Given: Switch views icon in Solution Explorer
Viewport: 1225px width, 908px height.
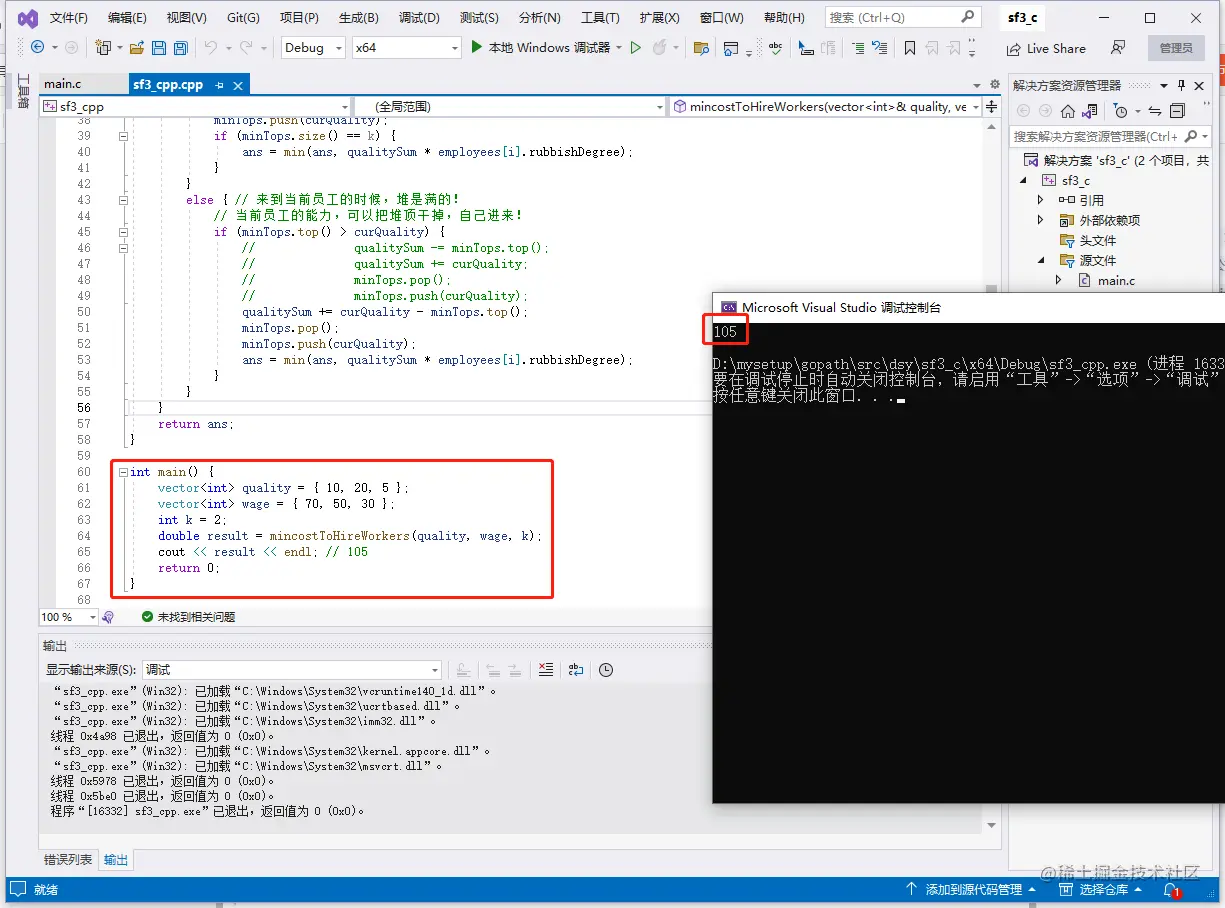Looking at the screenshot, I should (1090, 111).
